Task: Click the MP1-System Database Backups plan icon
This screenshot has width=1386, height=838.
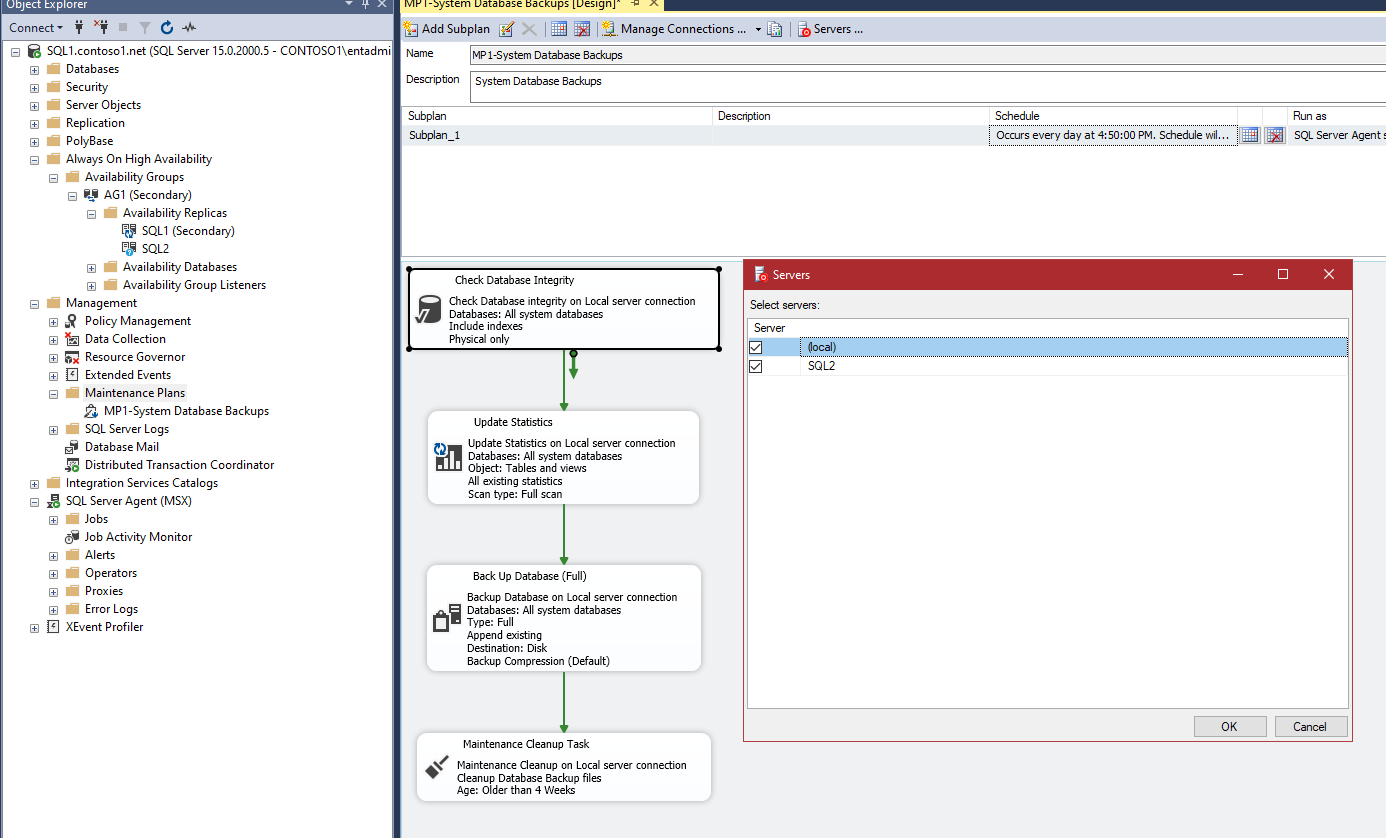Action: 91,411
